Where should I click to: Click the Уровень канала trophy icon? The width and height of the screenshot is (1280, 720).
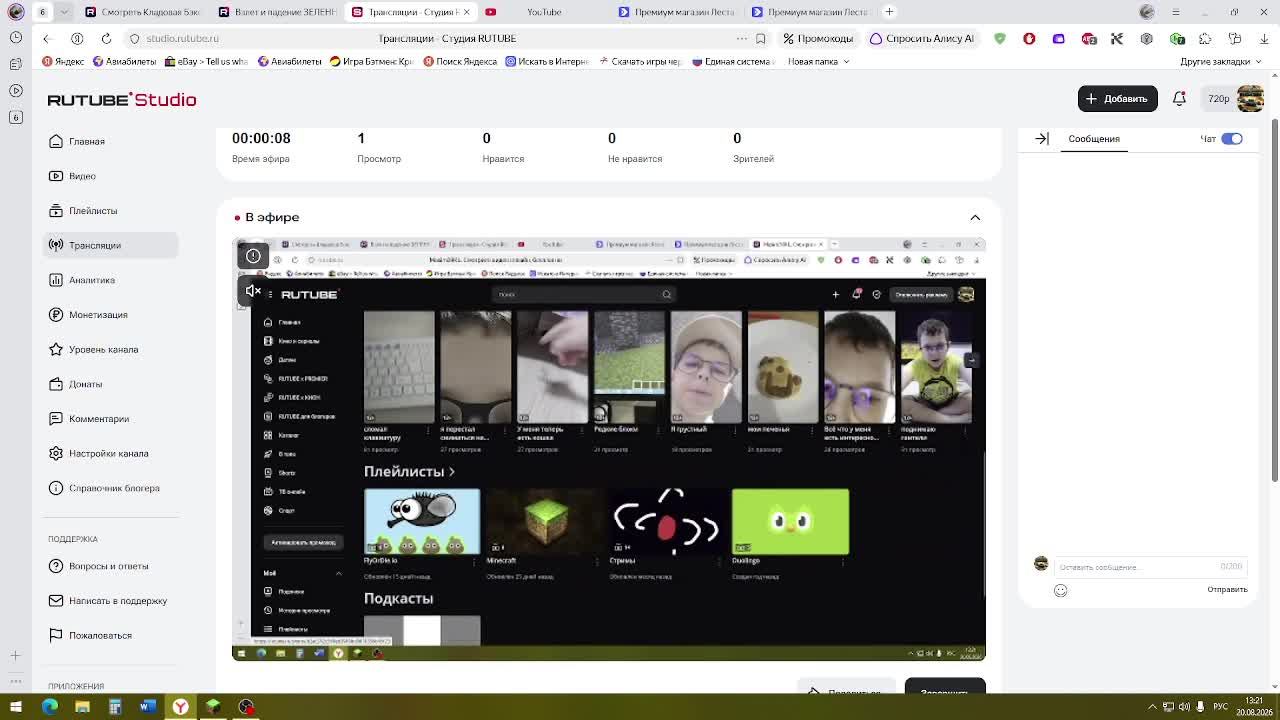[x=56, y=349]
